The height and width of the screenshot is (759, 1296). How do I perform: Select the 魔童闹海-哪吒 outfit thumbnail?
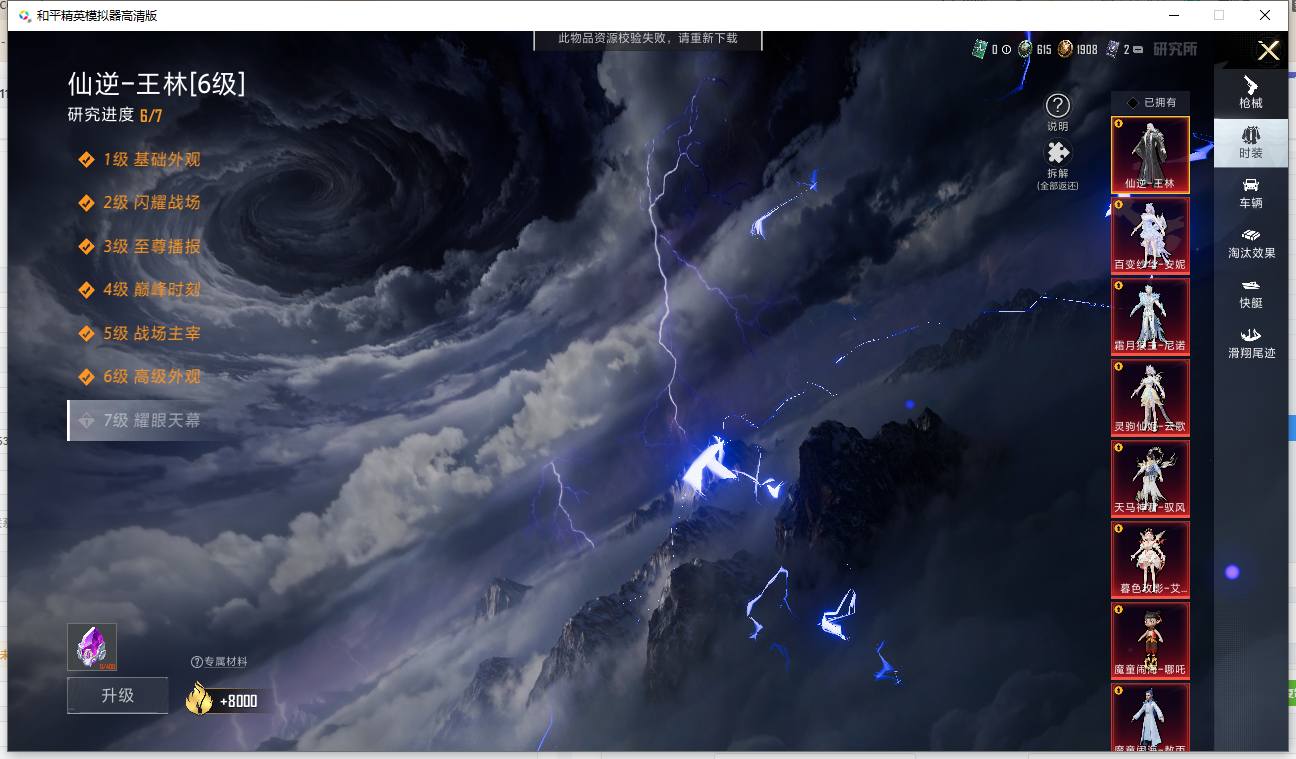(x=1150, y=640)
